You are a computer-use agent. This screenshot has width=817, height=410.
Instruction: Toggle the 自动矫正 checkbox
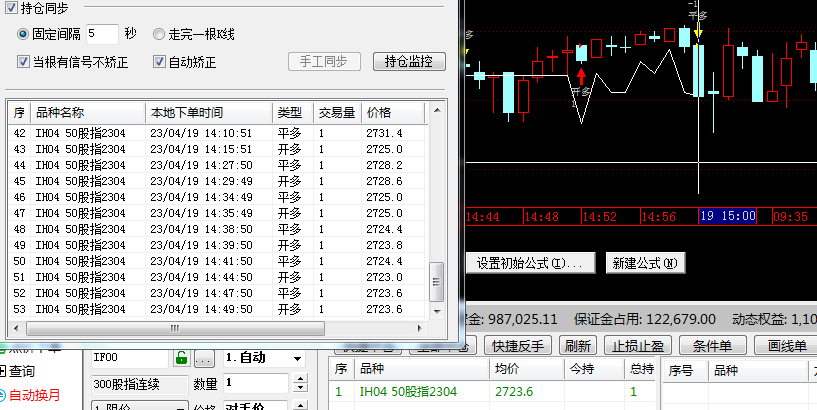(159, 62)
